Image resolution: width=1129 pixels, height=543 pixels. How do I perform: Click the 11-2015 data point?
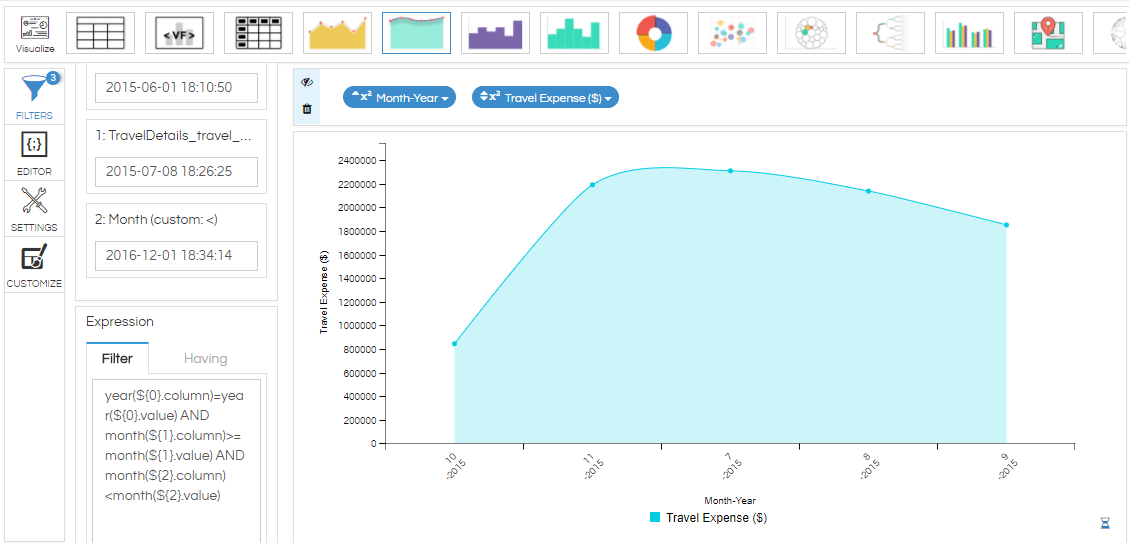click(593, 184)
